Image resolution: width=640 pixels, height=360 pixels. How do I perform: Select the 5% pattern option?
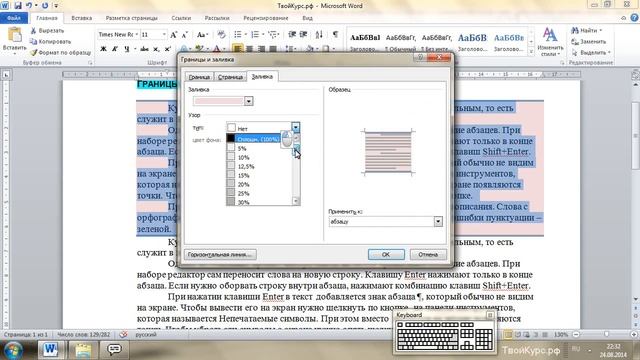click(260, 148)
